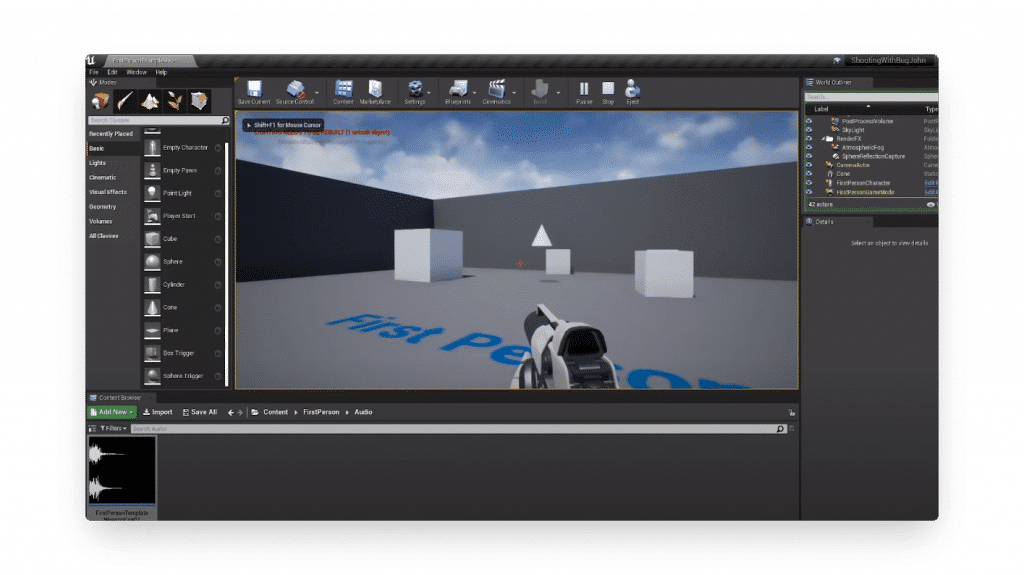Hide the FirstPersonCharacter actor in the outliner
This screenshot has height=575, width=1024.
point(809,183)
